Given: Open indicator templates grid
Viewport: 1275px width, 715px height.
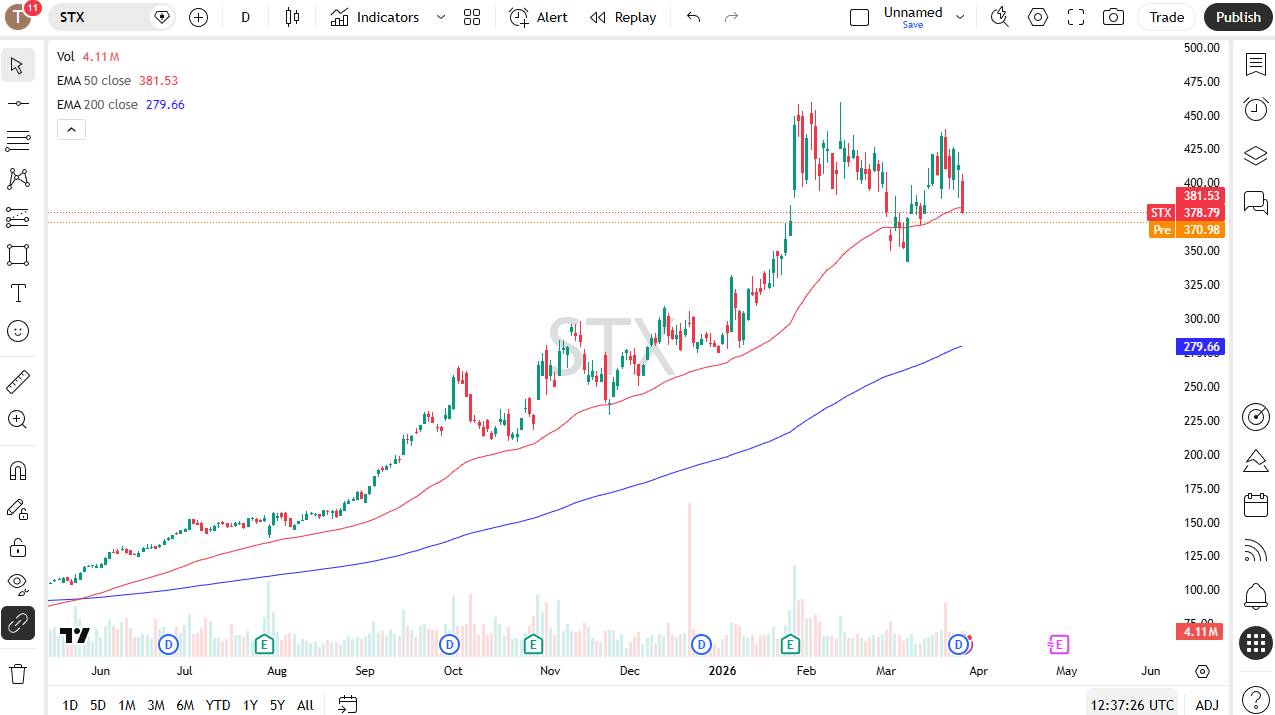Looking at the screenshot, I should tap(472, 17).
